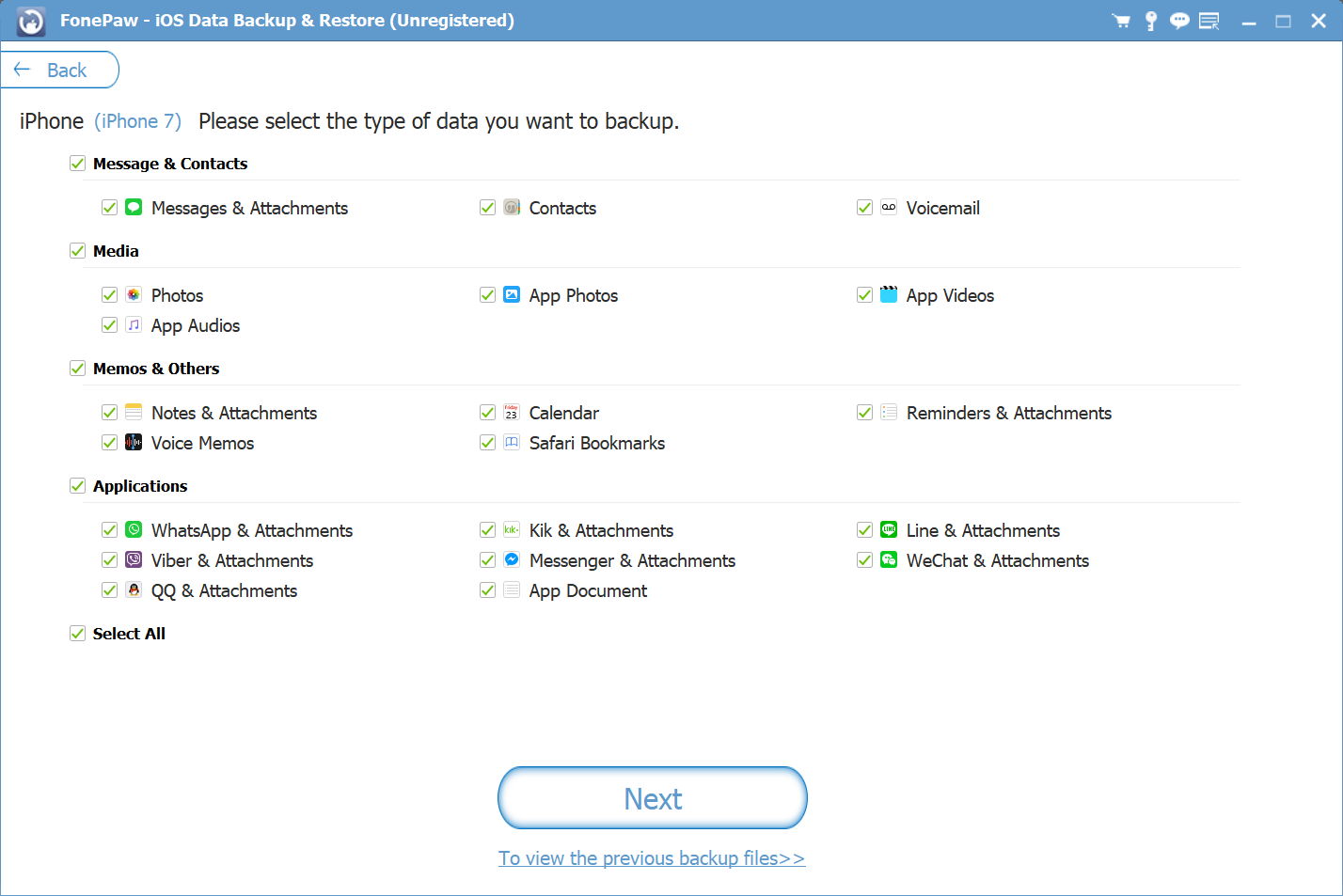Uncheck the App Photos checkbox
This screenshot has height=896, width=1343.
(487, 294)
